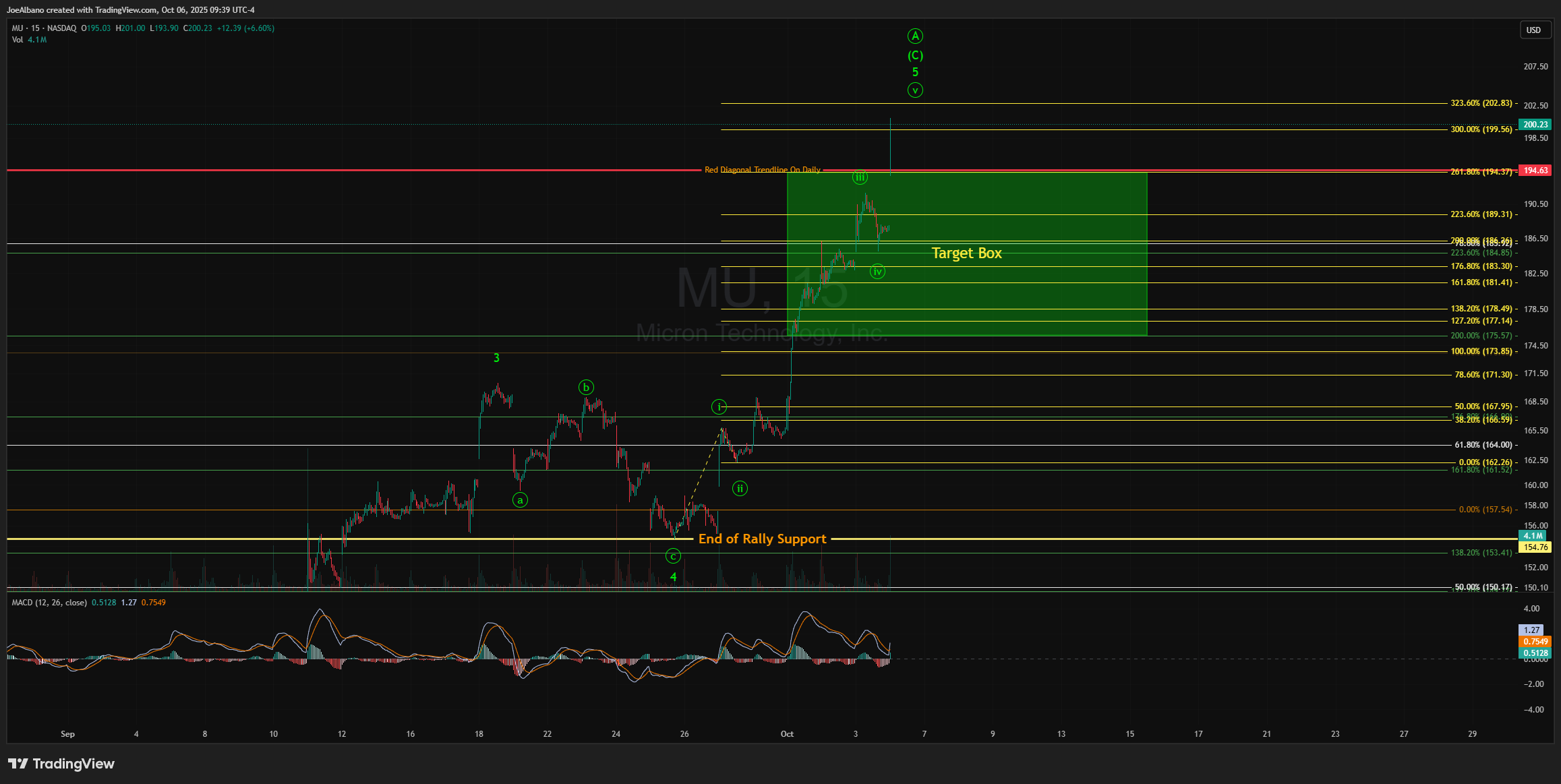Select the Target Box text label

[x=966, y=253]
